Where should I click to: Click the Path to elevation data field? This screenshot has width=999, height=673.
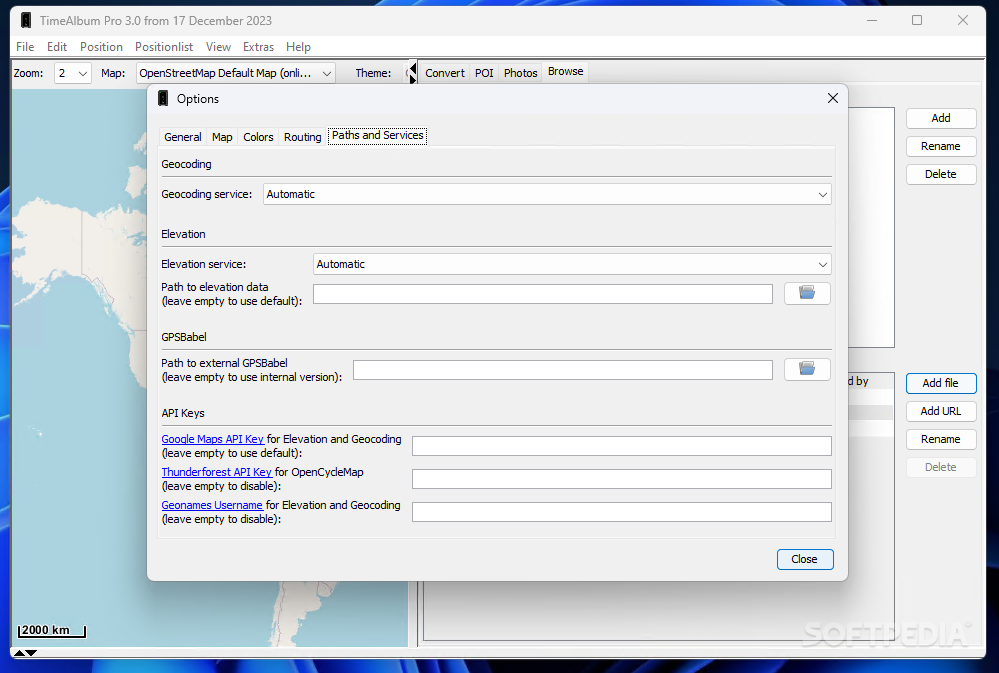point(543,294)
